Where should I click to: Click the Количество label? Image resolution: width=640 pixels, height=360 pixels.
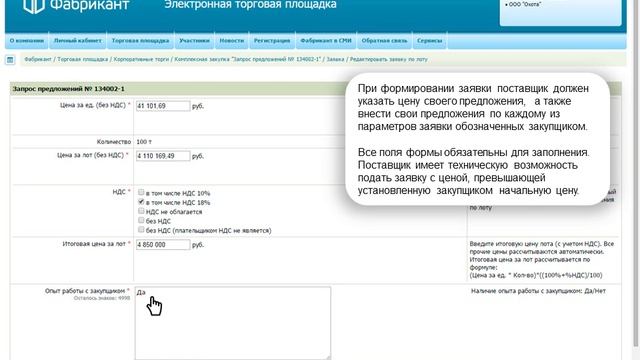[114, 142]
